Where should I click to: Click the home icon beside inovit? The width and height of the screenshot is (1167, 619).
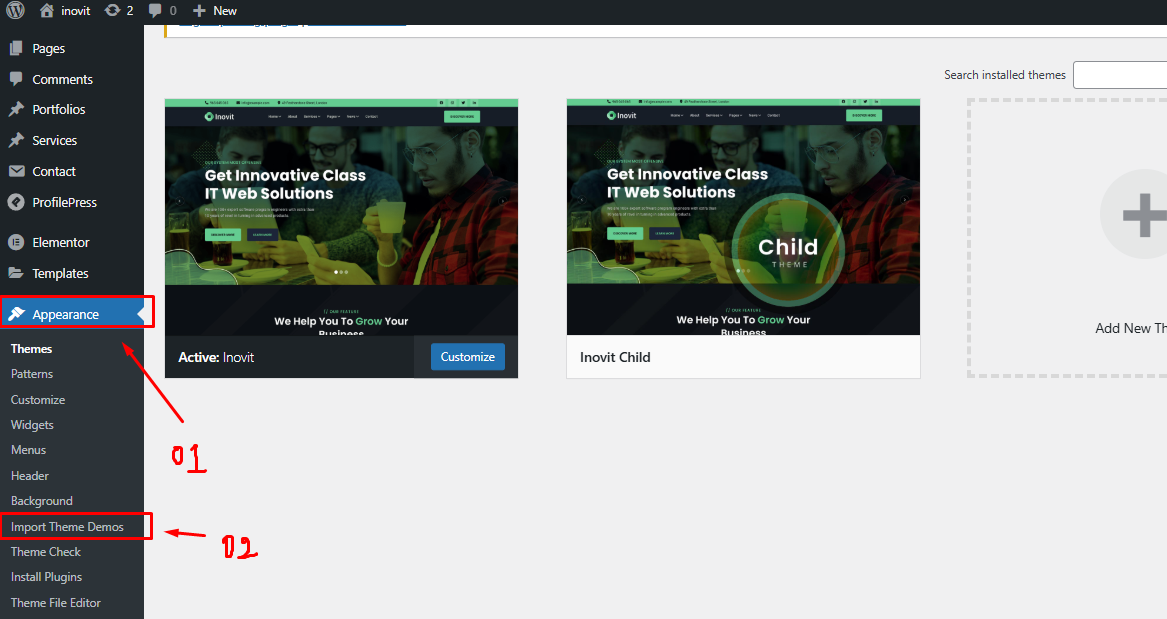click(x=47, y=10)
